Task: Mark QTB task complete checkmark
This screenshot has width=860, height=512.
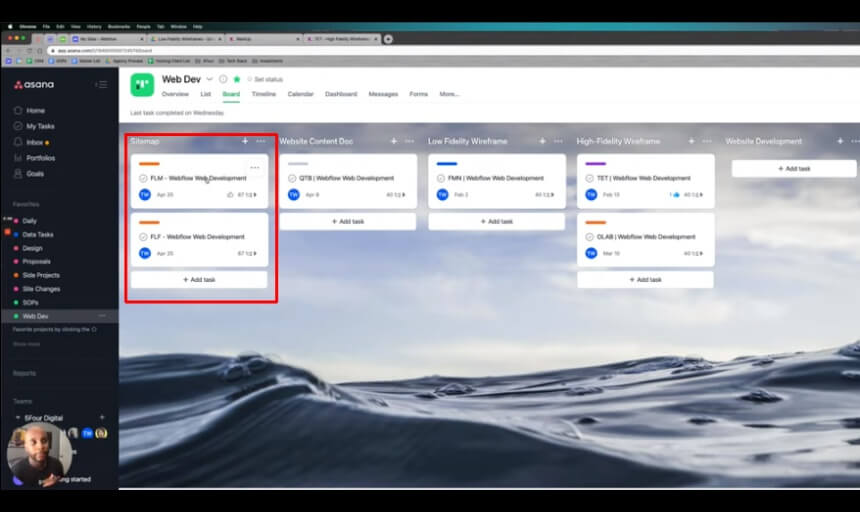Action: 292,178
